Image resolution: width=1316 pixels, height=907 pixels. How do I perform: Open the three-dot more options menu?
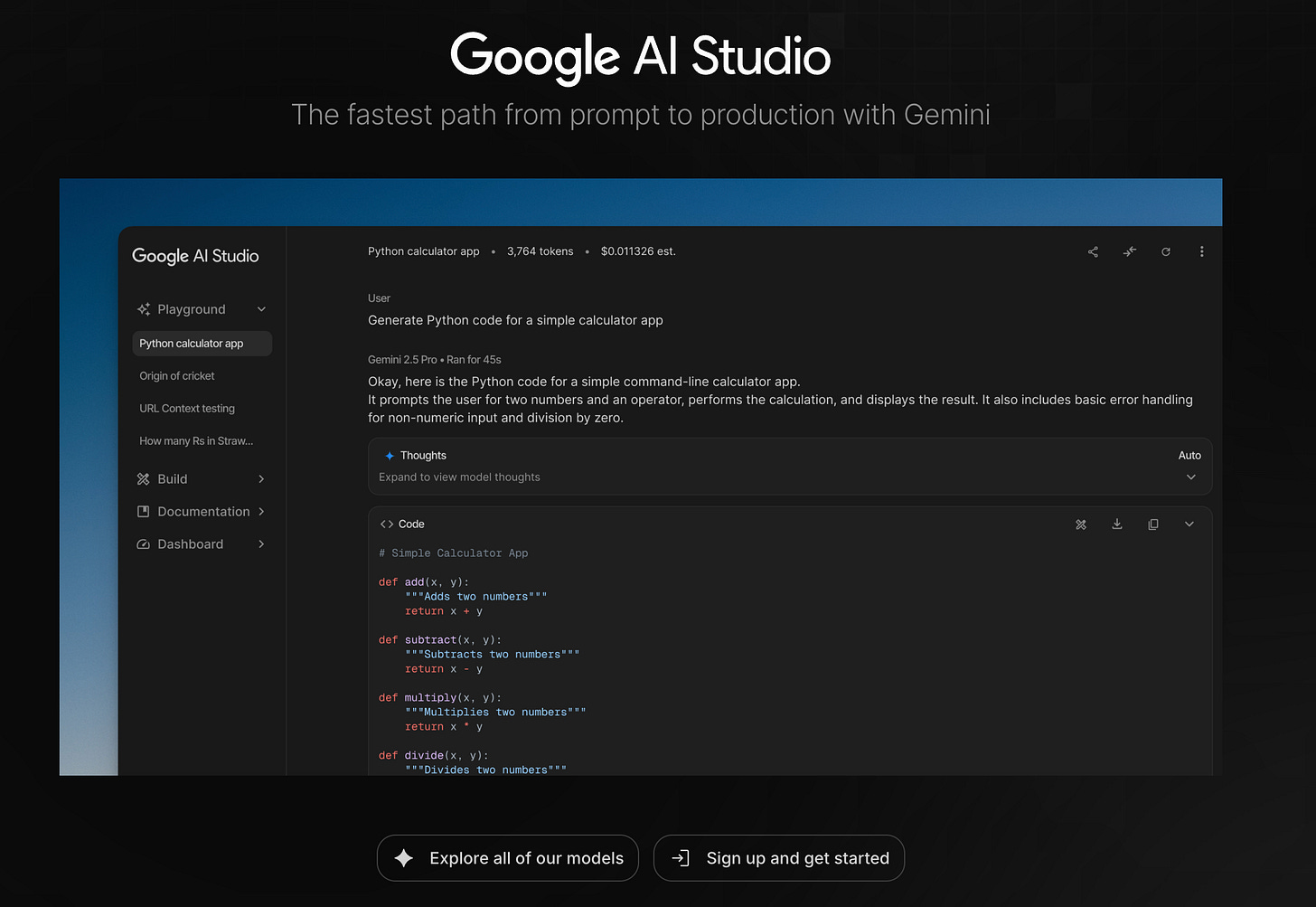(1201, 251)
